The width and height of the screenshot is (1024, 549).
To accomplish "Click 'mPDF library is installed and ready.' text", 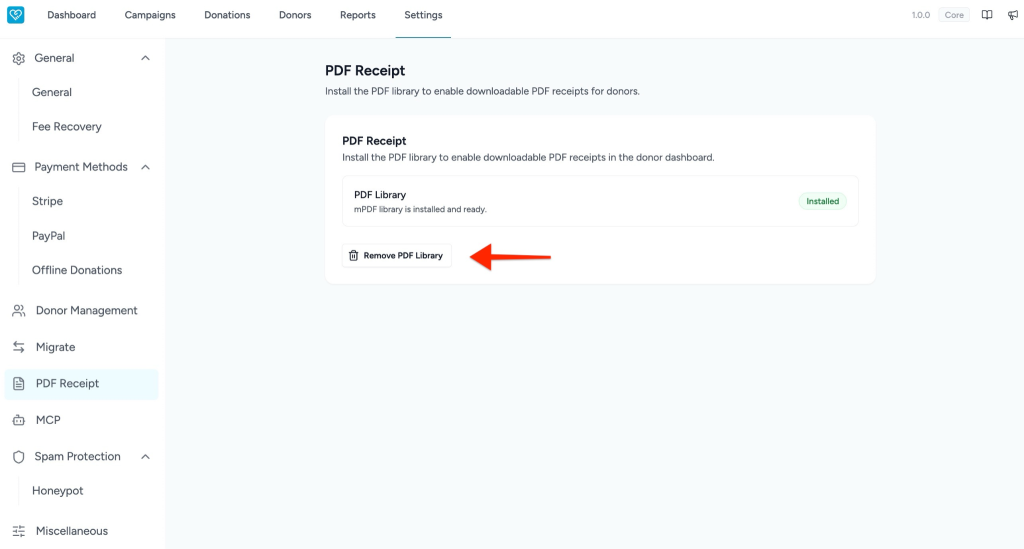I will point(420,210).
